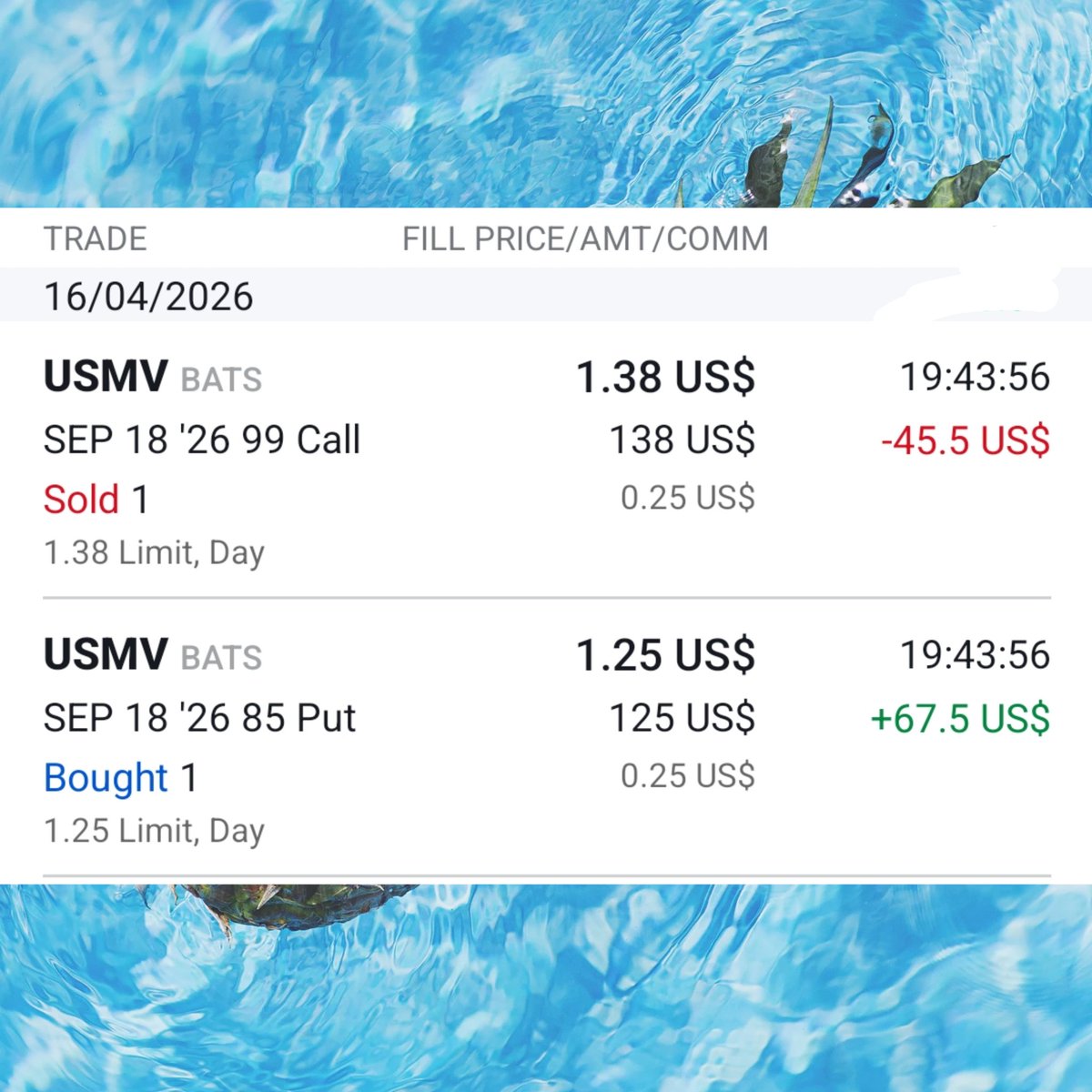The height and width of the screenshot is (1092, 1092).
Task: Click the 1.25 Limit, Day order type
Action: click(x=154, y=831)
